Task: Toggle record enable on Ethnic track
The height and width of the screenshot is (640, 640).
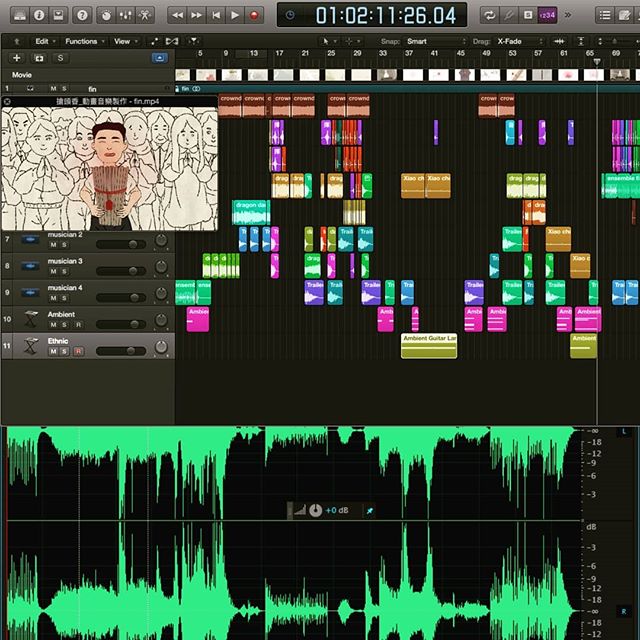Action: (x=78, y=351)
